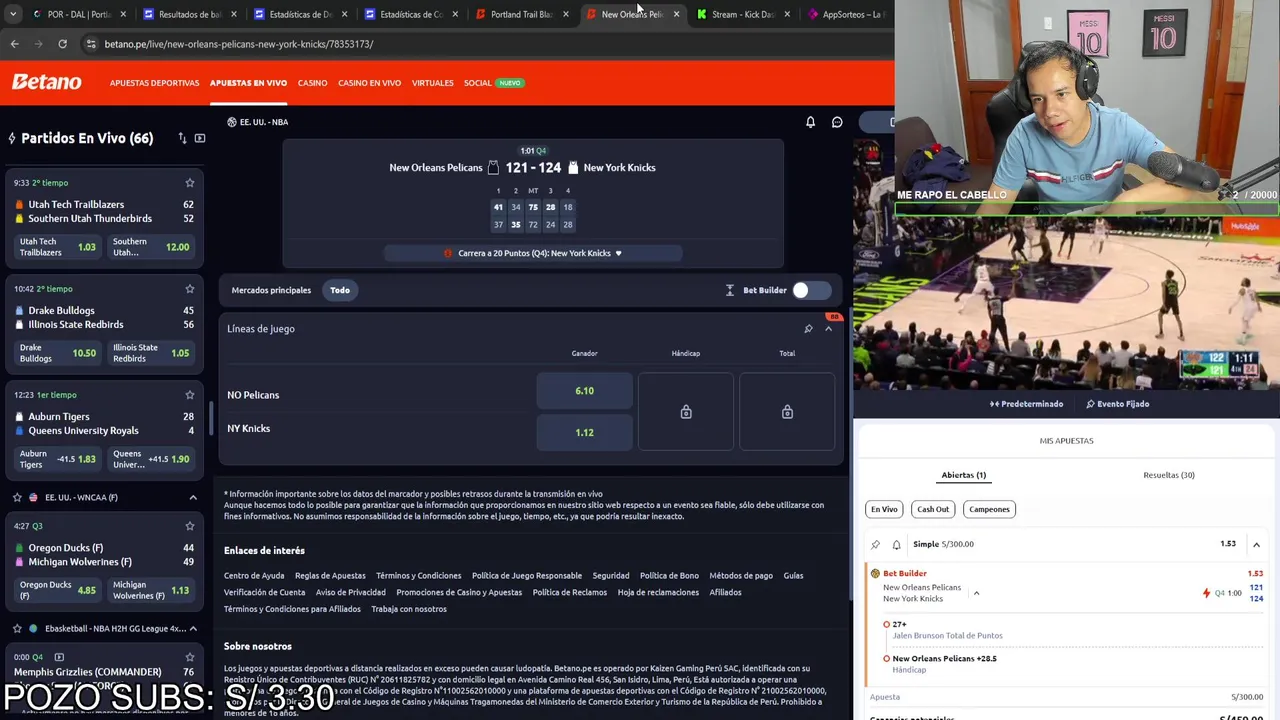Click Bet Builder icon next to toggle
Viewport: 1280px width, 720px height.
pos(730,290)
